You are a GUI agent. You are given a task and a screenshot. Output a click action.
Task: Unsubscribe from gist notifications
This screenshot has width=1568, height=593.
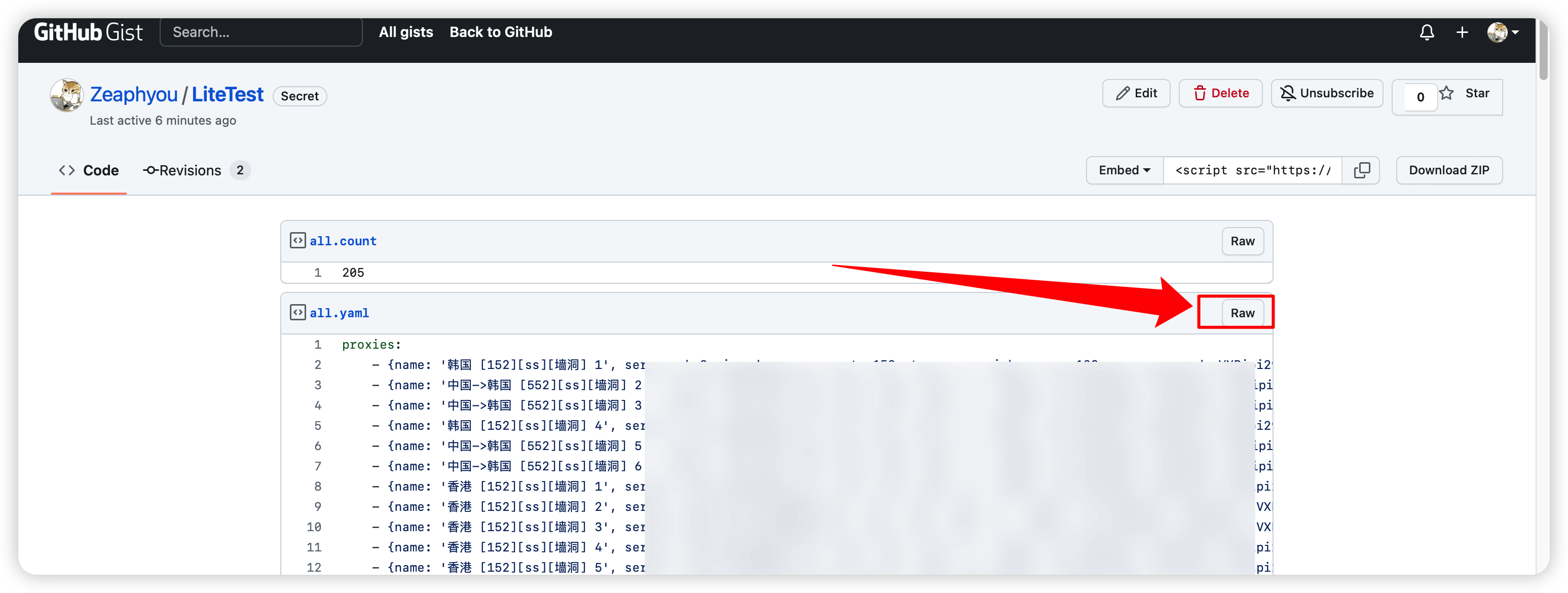[x=1326, y=93]
